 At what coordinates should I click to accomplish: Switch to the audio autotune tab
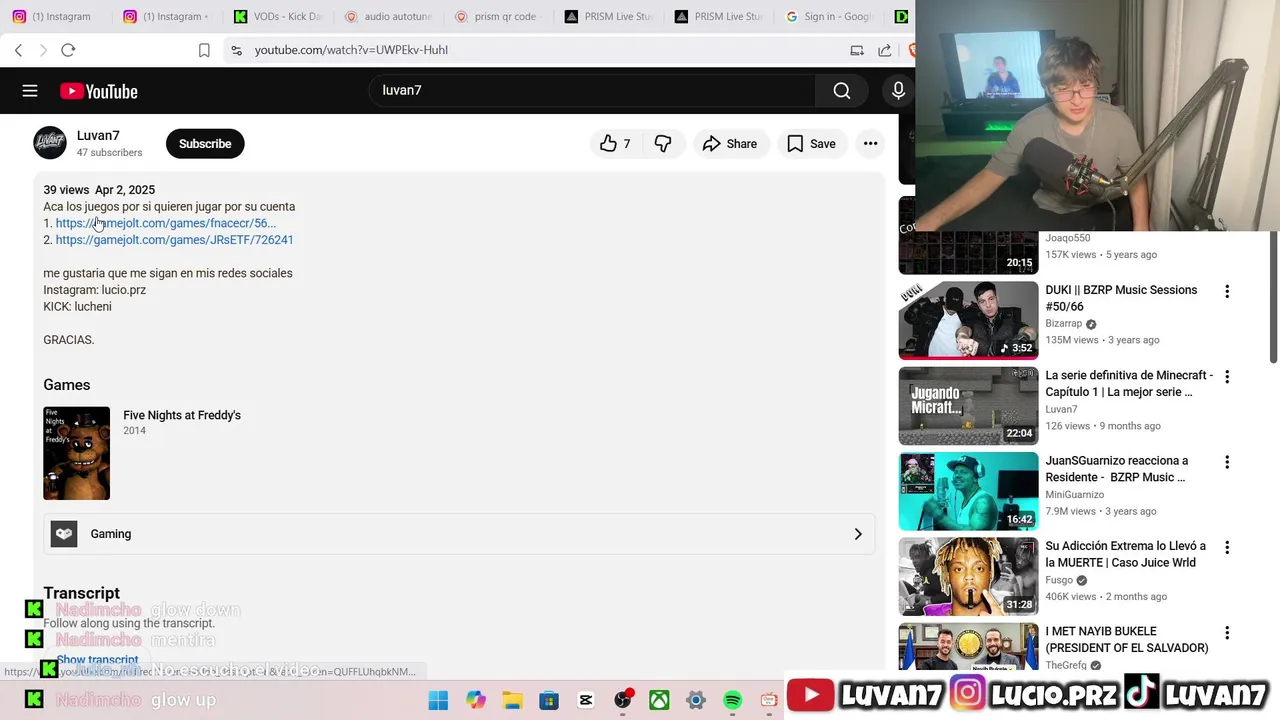point(388,16)
